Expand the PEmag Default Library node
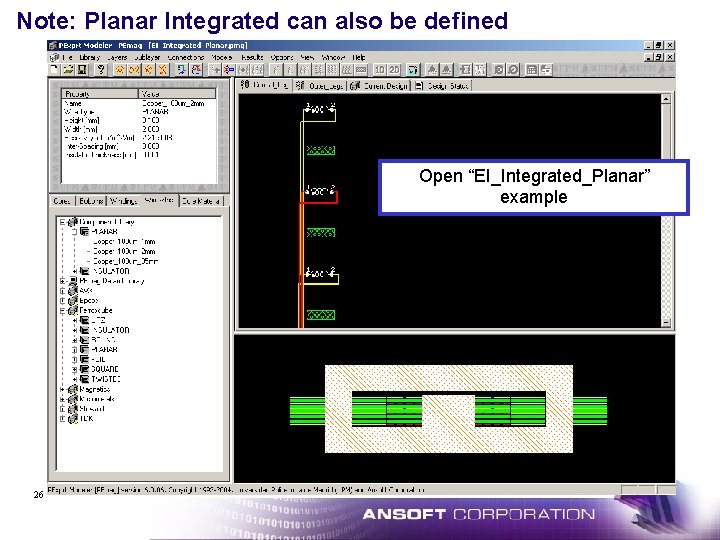The height and width of the screenshot is (540, 720). (63, 281)
